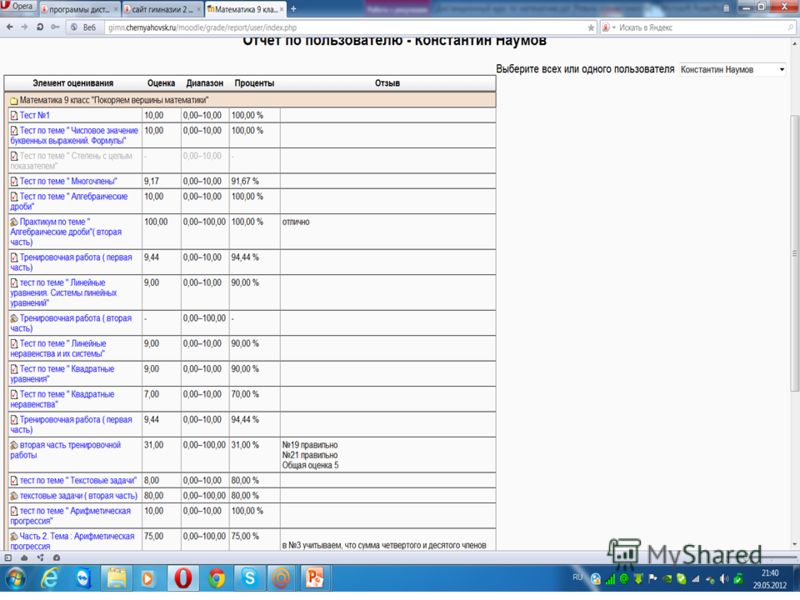Open 'Квадратные неравенства' test link

click(62, 399)
